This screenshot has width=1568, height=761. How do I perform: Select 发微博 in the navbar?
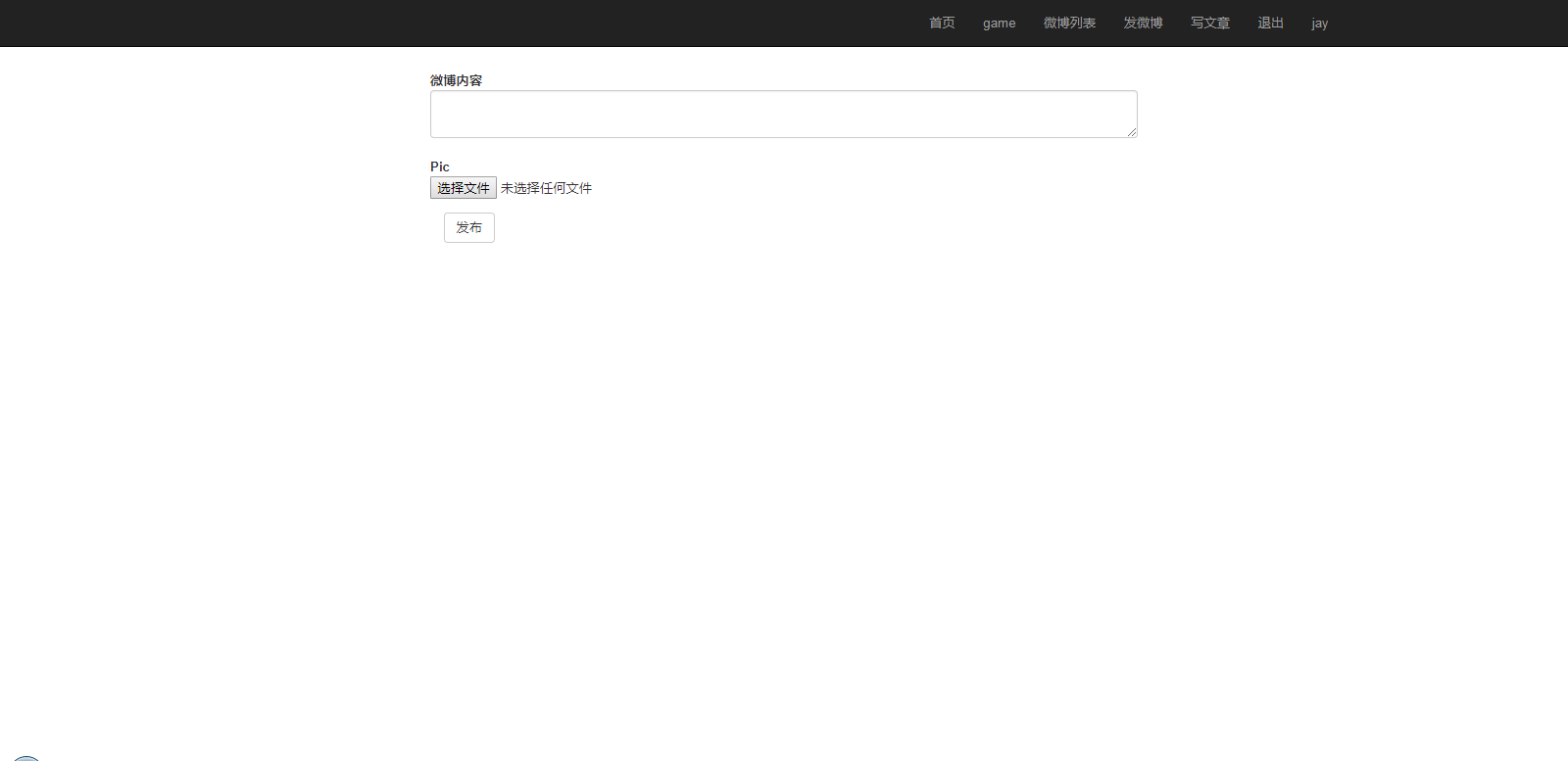pyautogui.click(x=1143, y=23)
